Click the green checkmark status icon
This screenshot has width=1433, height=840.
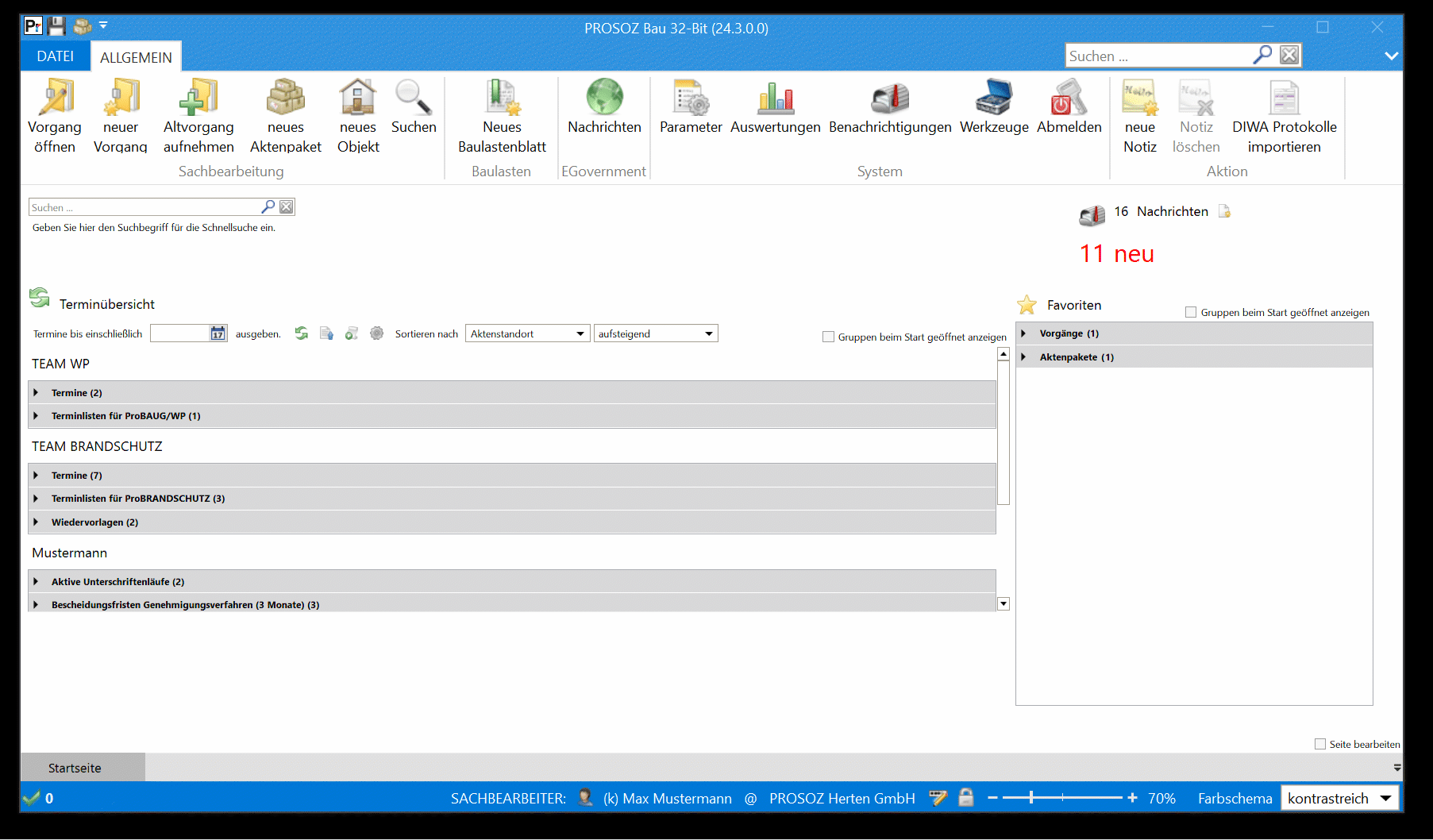pyautogui.click(x=31, y=798)
